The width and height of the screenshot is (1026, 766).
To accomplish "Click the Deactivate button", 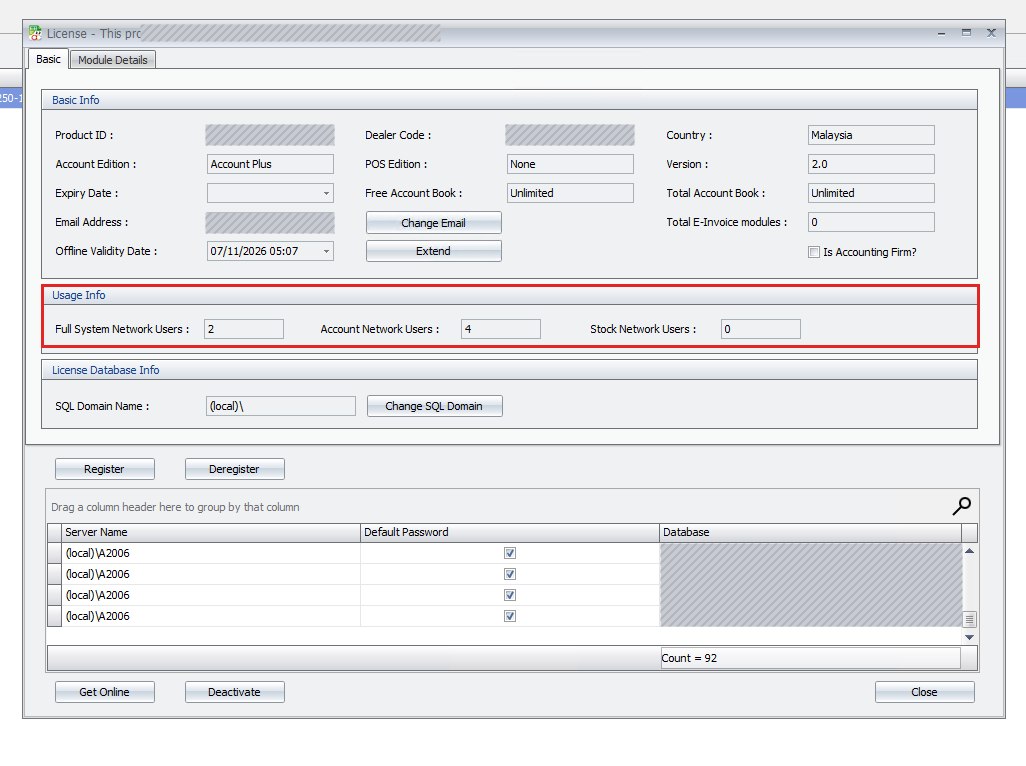I will pos(234,692).
